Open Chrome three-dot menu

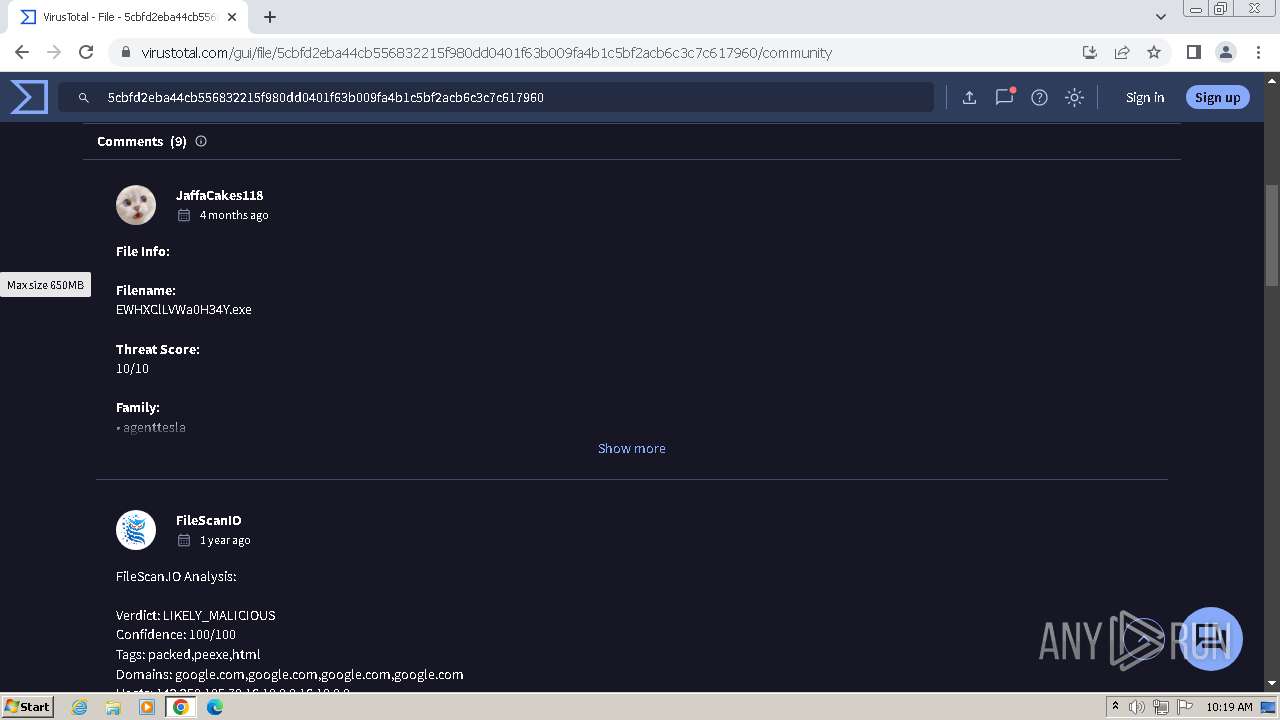pyautogui.click(x=1257, y=52)
